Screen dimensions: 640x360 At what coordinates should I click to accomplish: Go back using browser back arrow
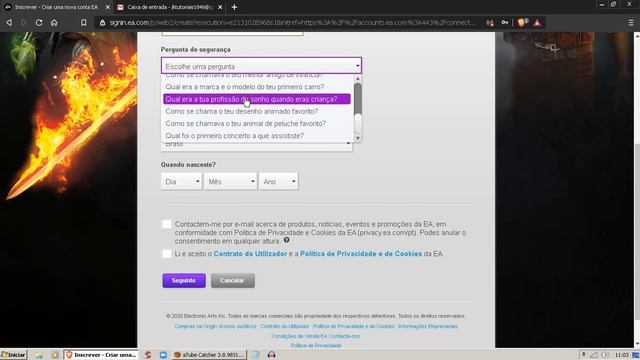9,22
